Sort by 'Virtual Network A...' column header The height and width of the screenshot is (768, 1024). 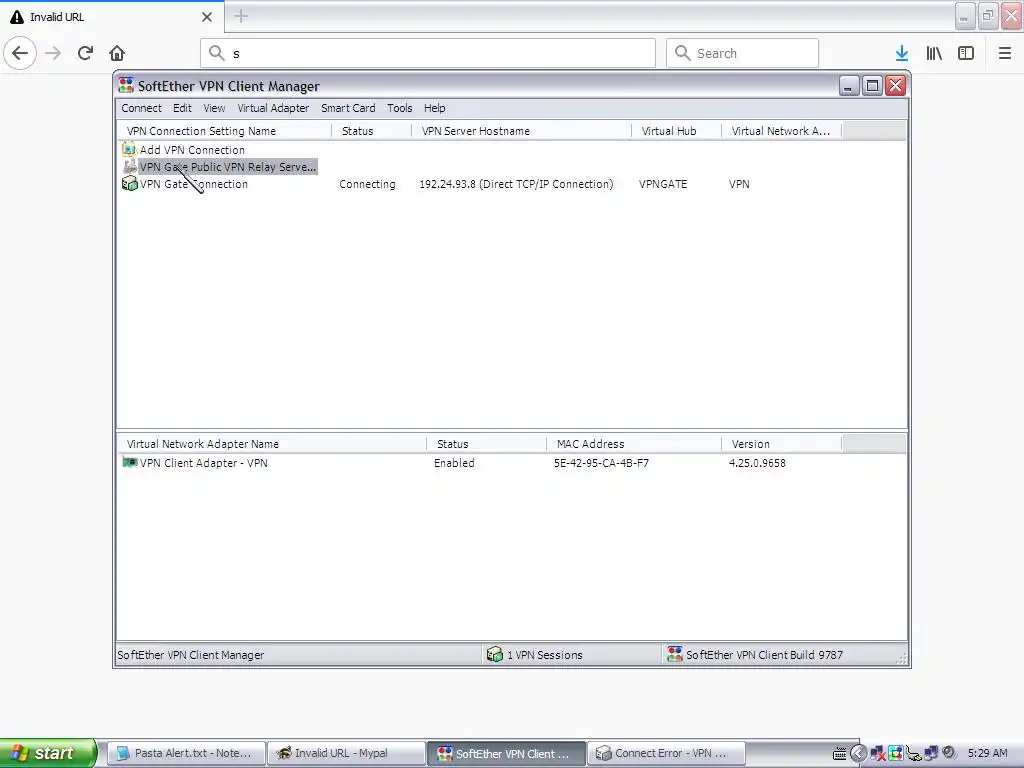[x=782, y=131]
